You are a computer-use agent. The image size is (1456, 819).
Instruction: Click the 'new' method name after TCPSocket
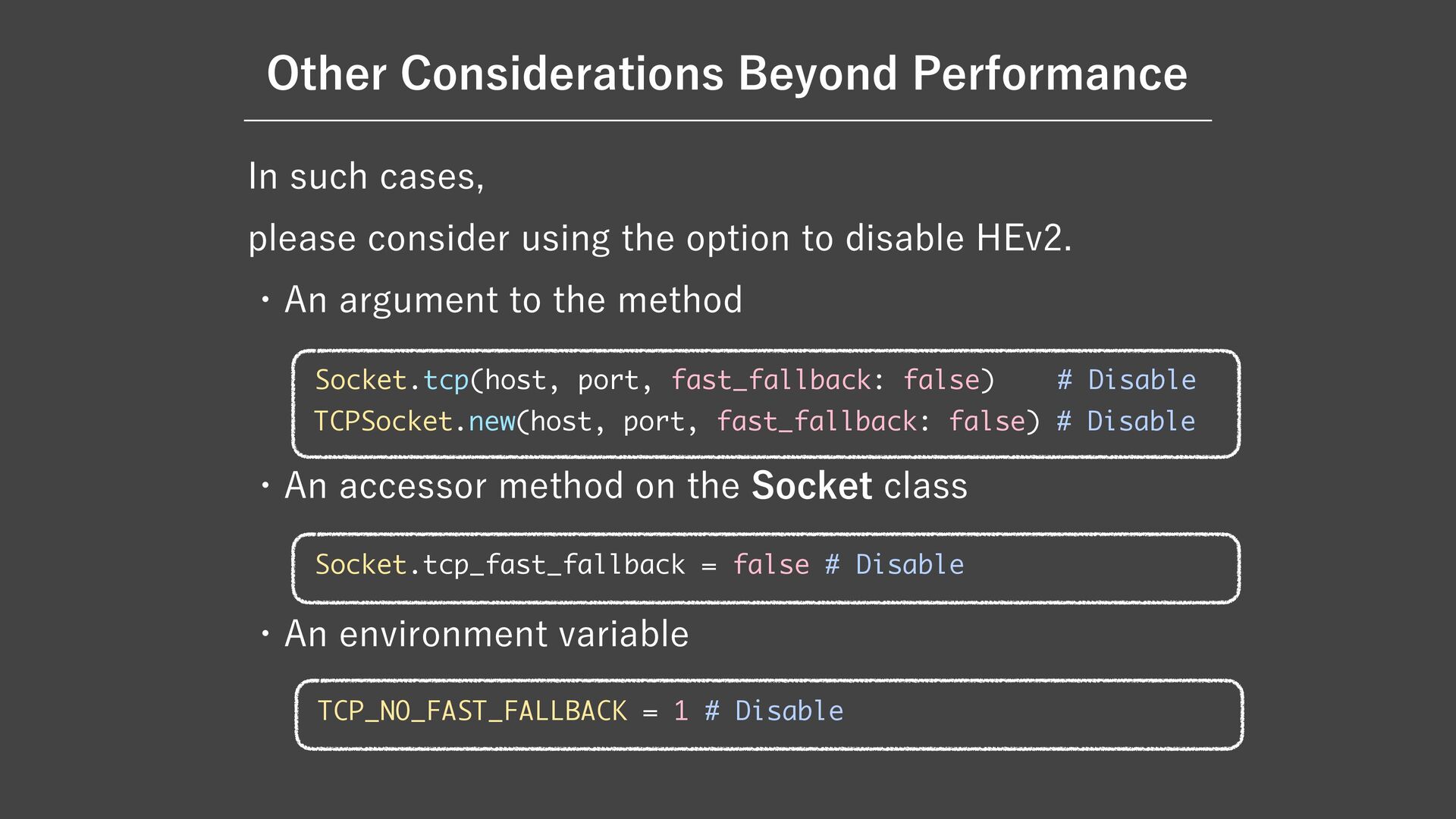pyautogui.click(x=491, y=421)
